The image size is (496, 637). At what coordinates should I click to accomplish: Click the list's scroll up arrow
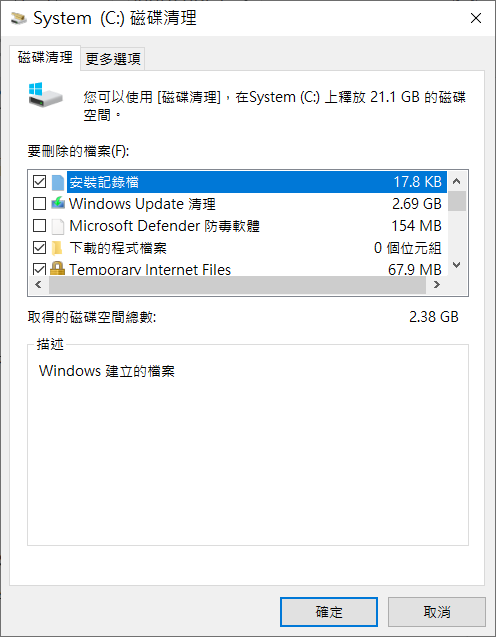tap(457, 181)
